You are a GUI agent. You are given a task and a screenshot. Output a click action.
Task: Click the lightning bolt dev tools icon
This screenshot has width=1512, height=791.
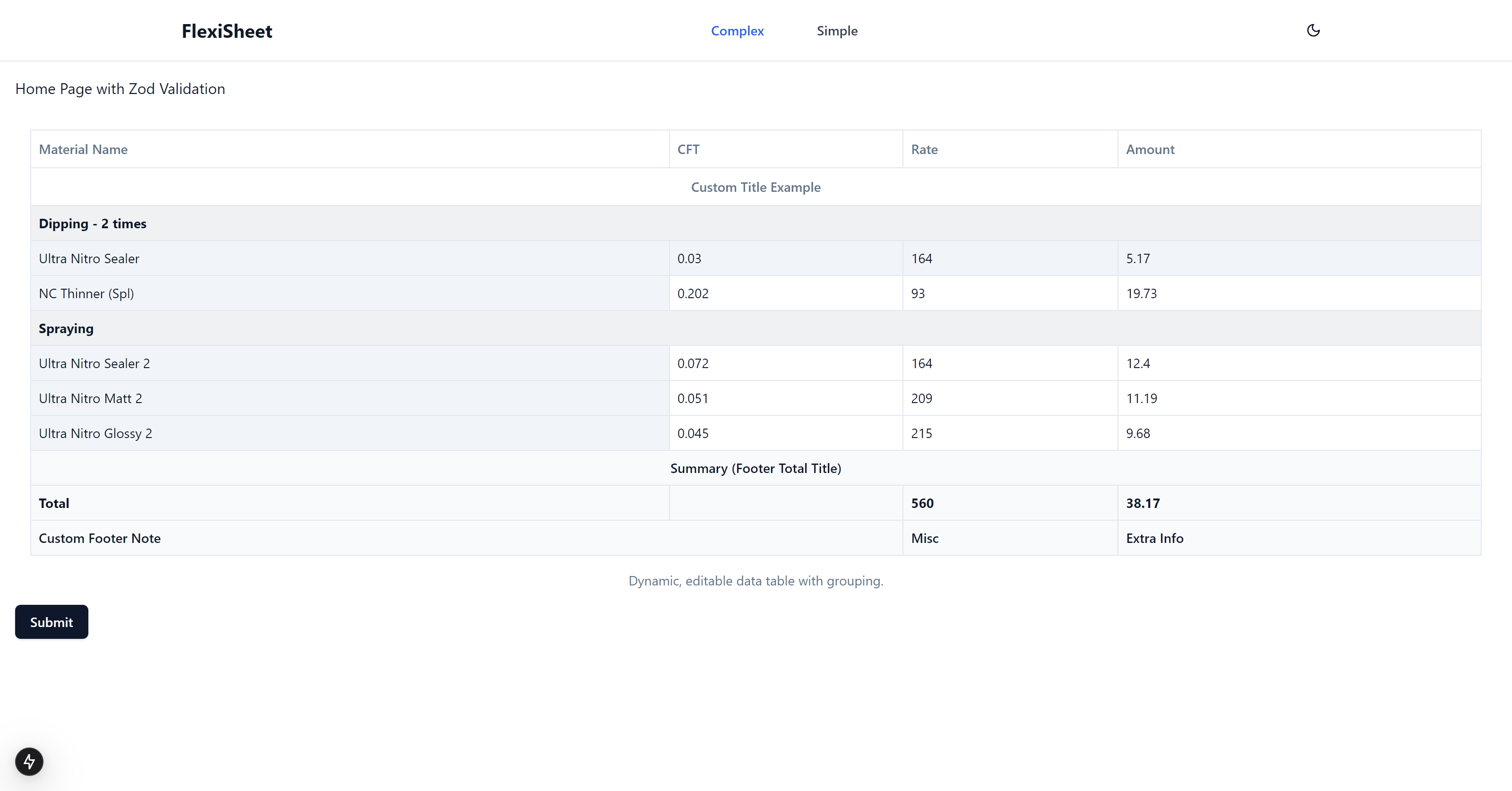click(x=29, y=761)
